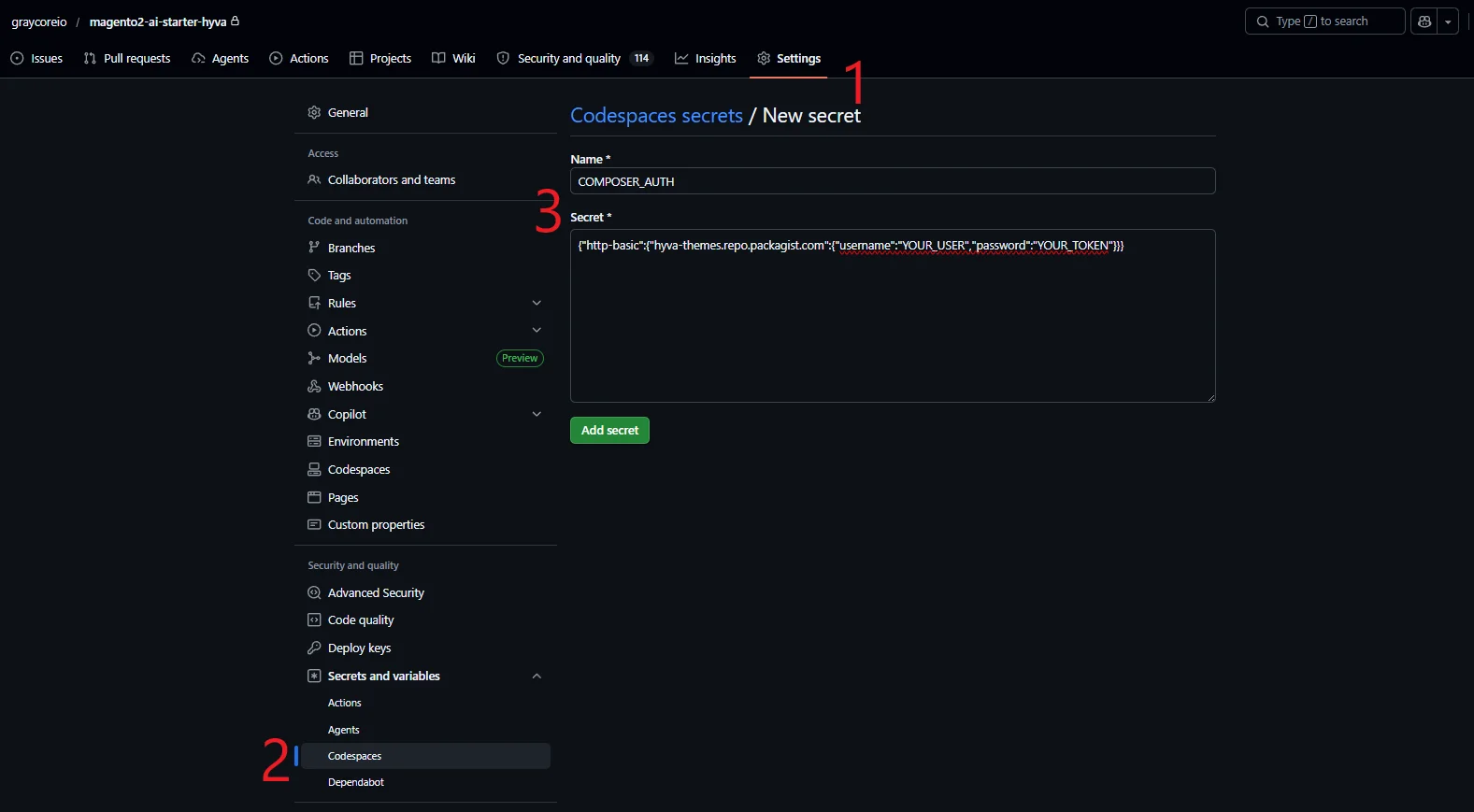Image resolution: width=1474 pixels, height=812 pixels.
Task: Click the gear icon next to General
Action: point(314,113)
